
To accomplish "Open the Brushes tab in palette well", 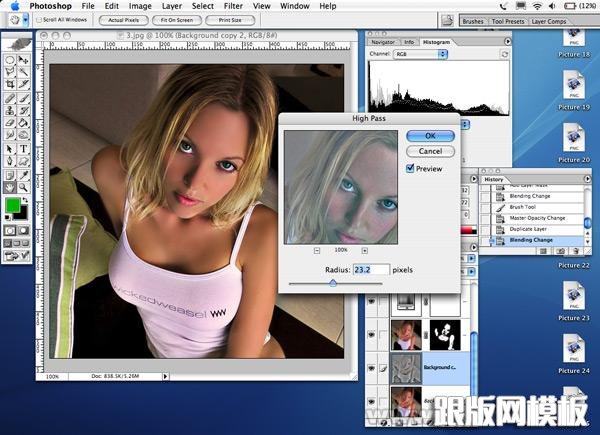I will coord(473,21).
